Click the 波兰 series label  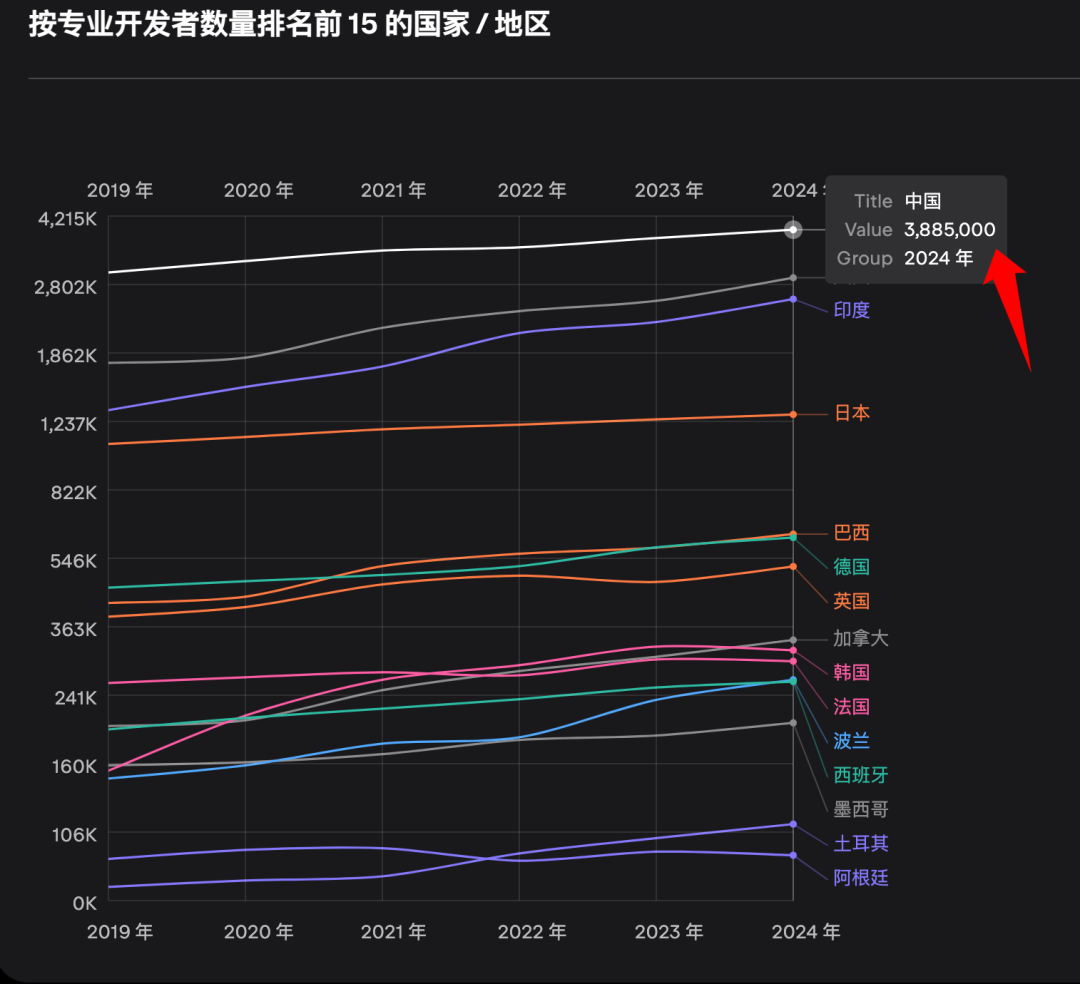(x=852, y=741)
